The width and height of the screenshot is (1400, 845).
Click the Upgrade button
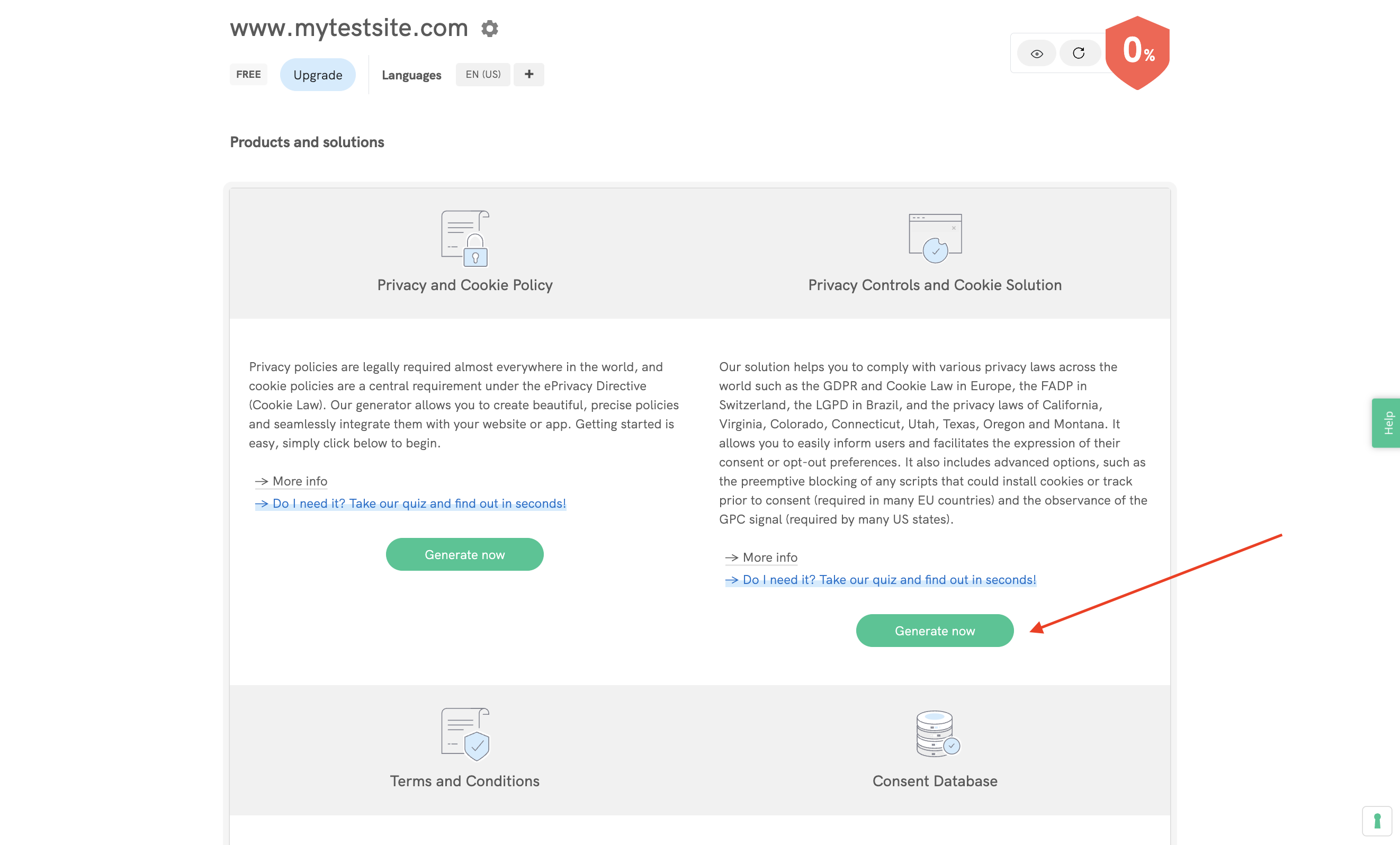[318, 74]
